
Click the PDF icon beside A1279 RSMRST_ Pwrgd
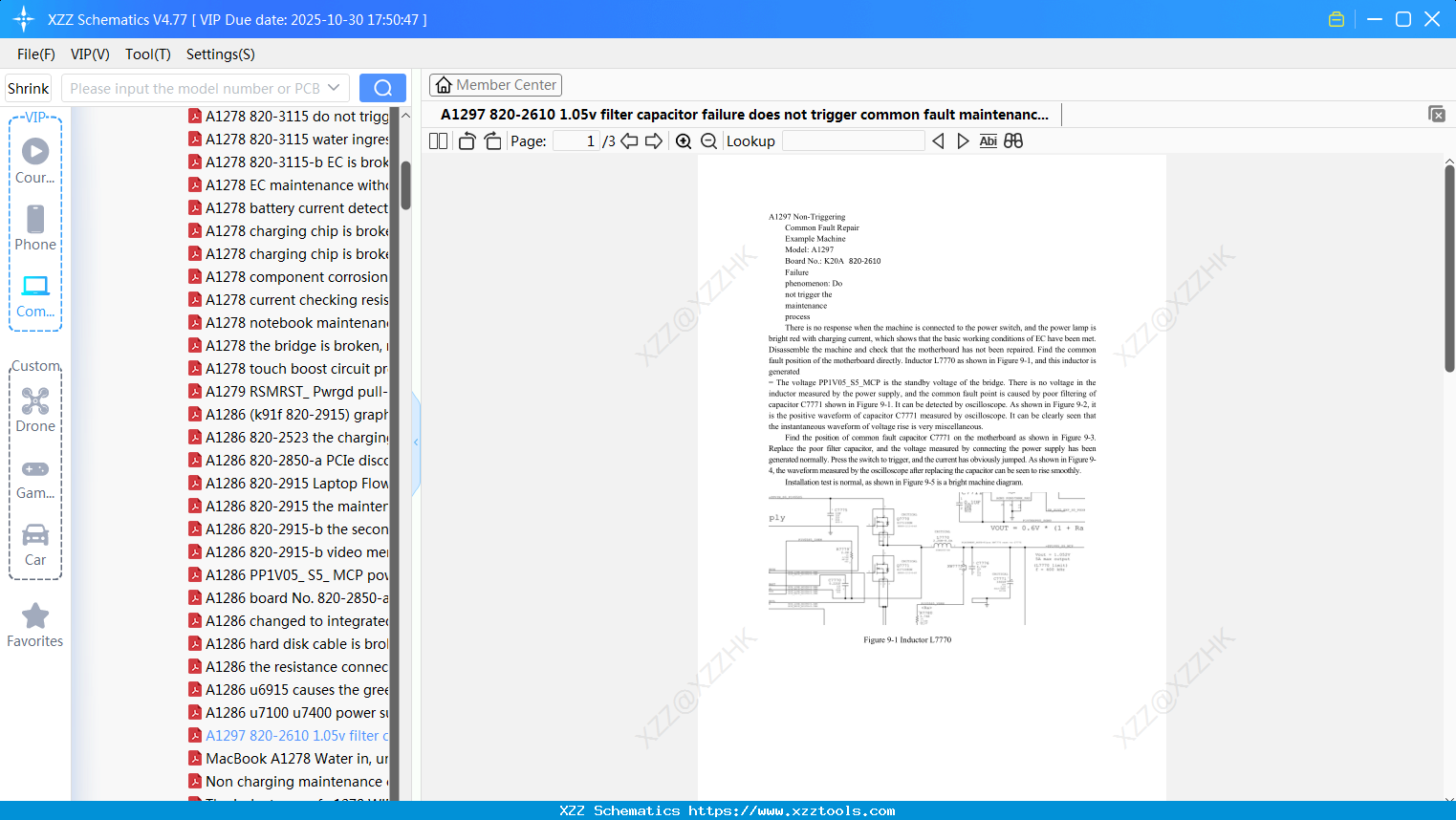pyautogui.click(x=195, y=391)
